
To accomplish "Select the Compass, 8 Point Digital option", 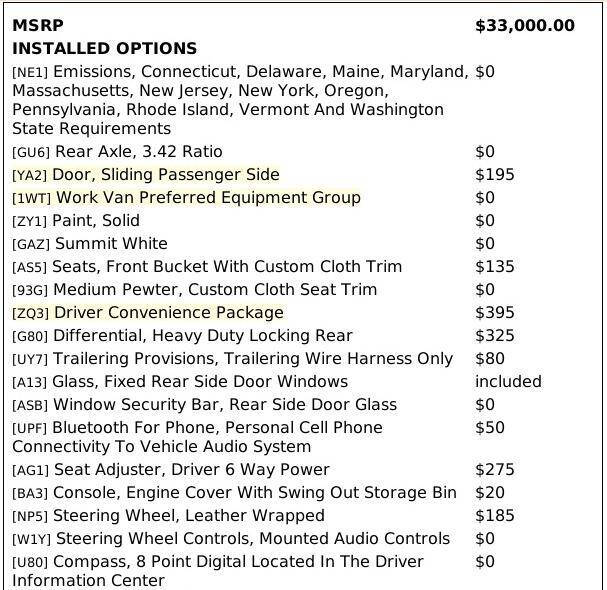I will tap(218, 571).
